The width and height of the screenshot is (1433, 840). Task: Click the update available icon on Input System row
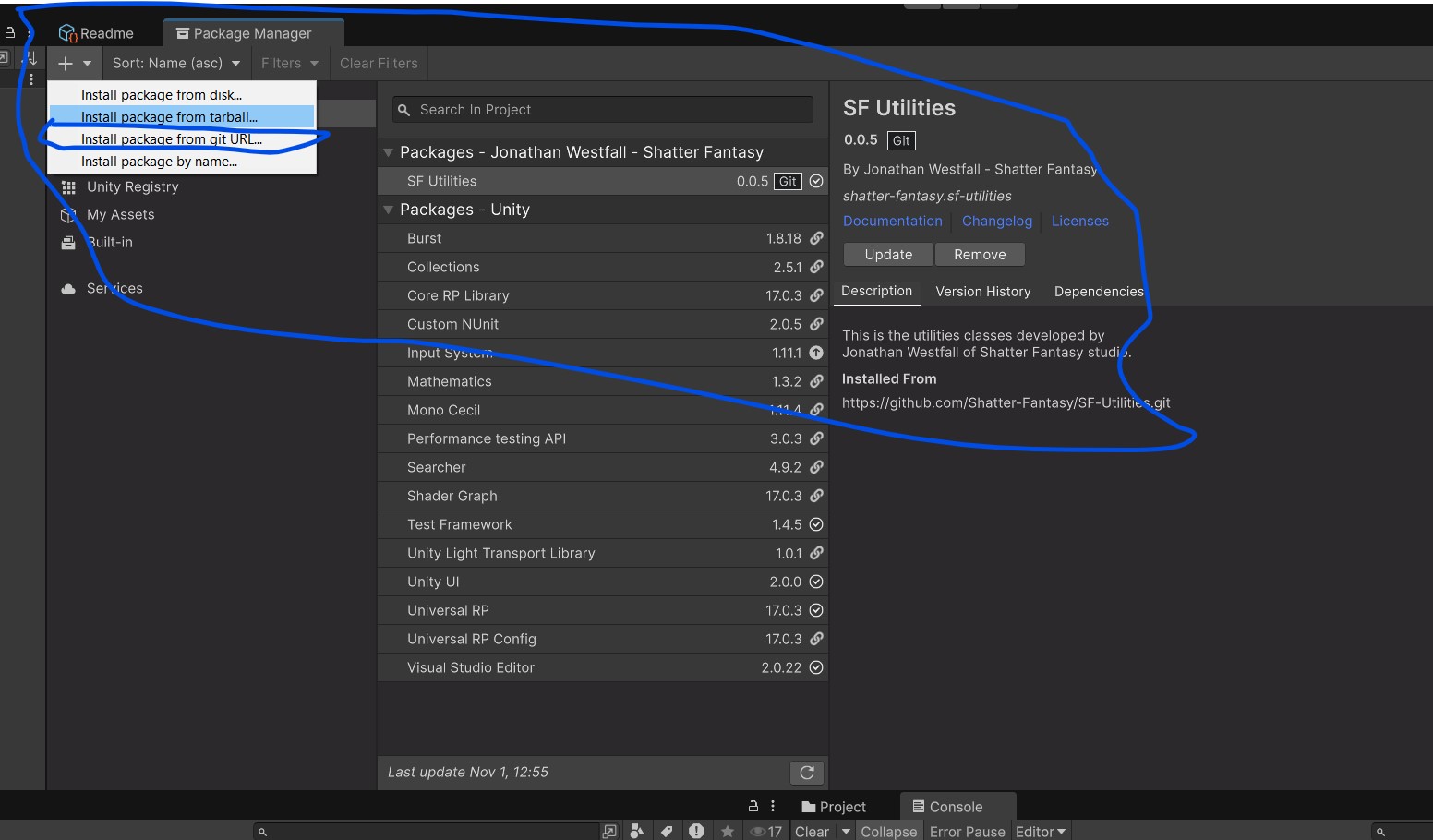(x=816, y=353)
